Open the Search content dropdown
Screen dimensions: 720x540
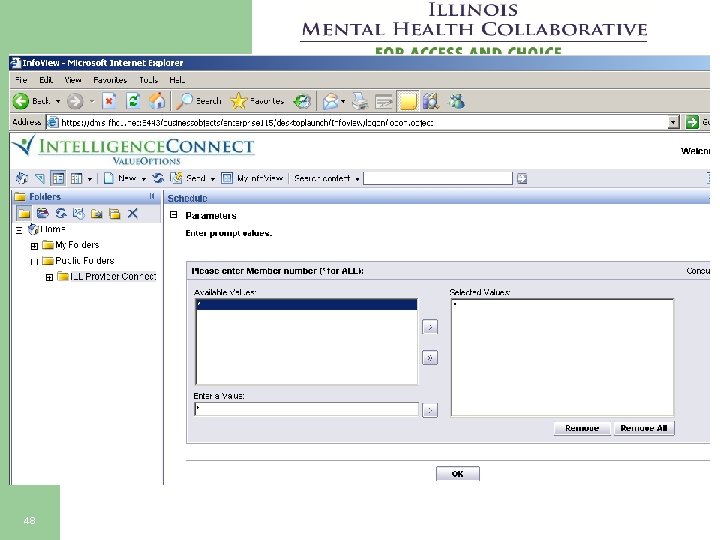pyautogui.click(x=357, y=179)
